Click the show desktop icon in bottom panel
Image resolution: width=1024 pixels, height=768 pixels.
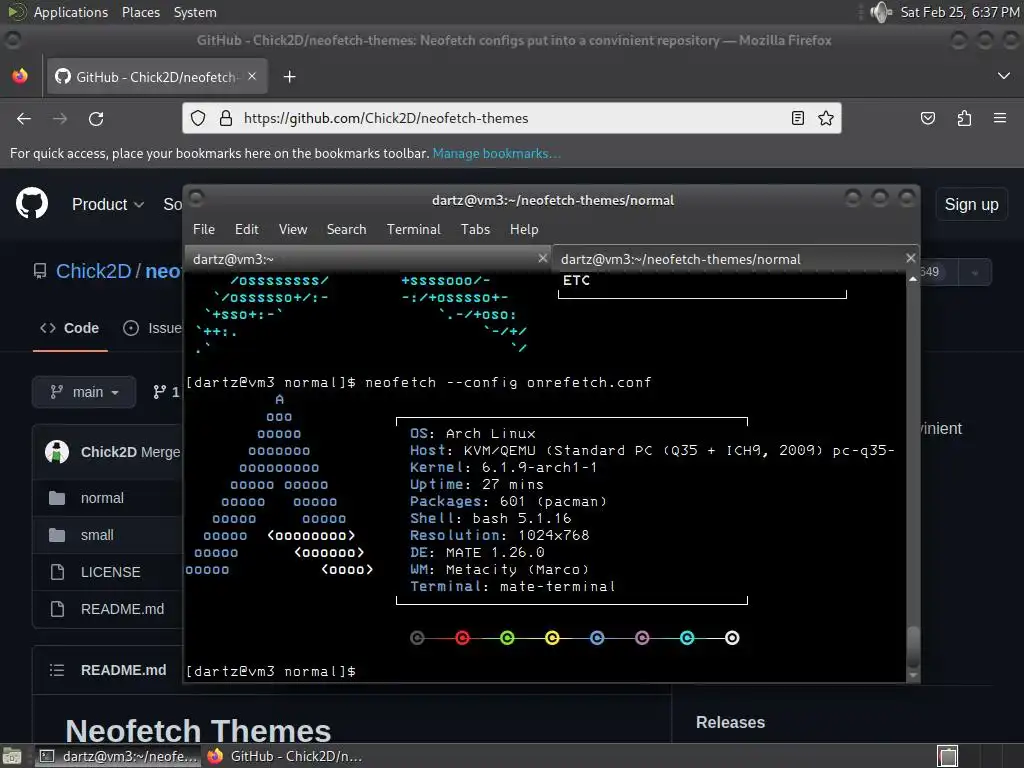[12, 756]
